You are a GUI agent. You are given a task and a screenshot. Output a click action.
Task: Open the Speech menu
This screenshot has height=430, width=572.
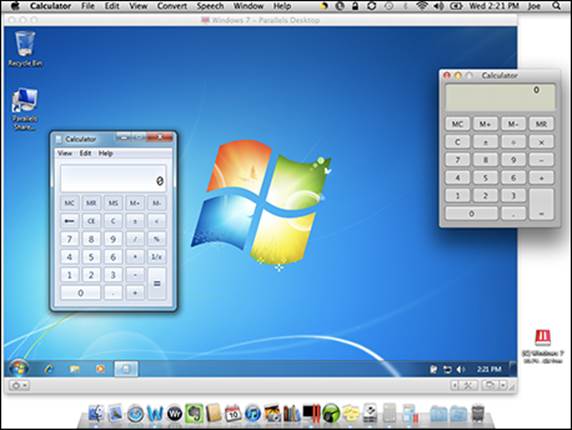[x=210, y=6]
